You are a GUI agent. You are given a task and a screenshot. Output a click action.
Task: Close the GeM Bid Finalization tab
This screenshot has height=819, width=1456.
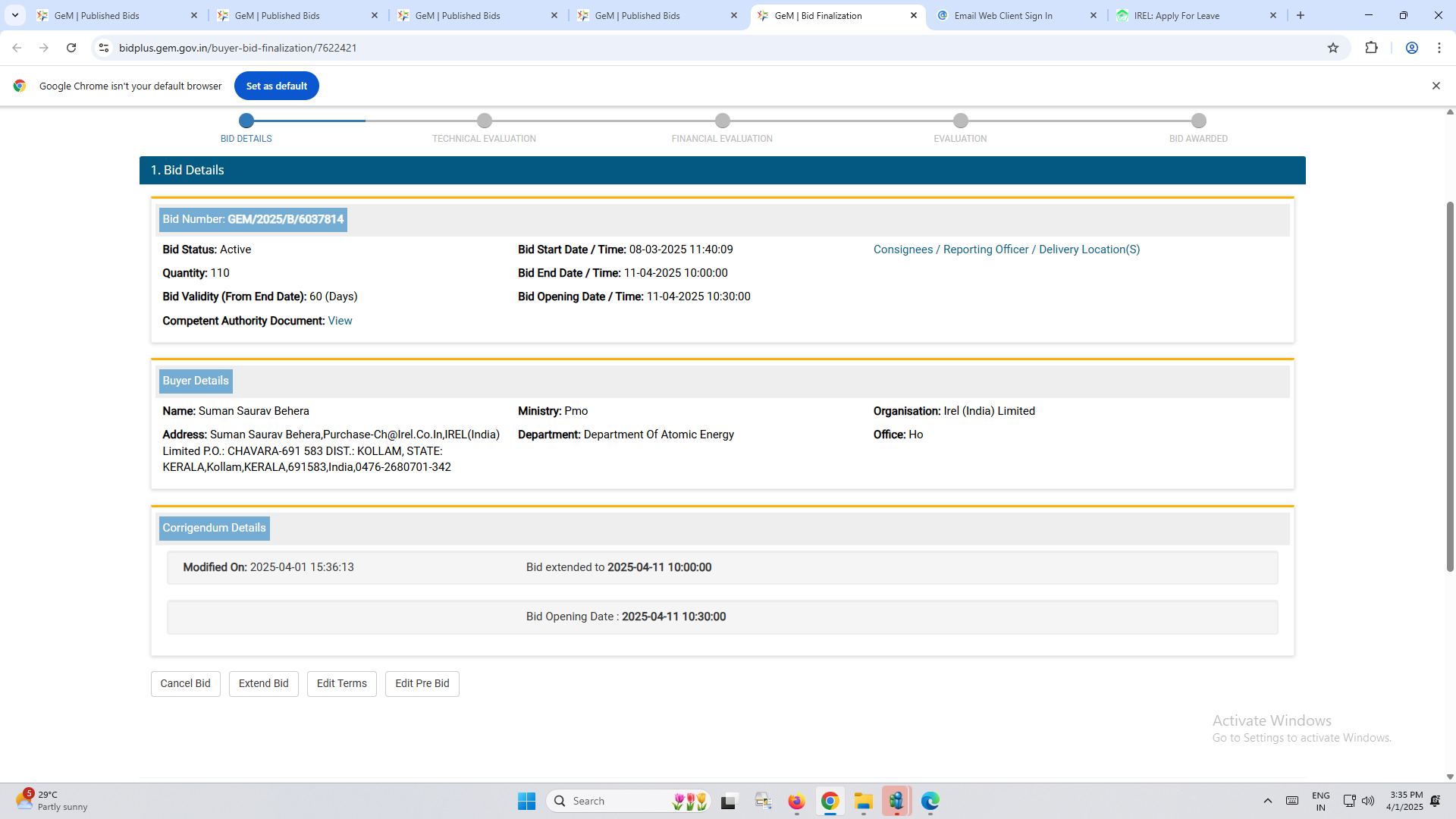click(914, 15)
